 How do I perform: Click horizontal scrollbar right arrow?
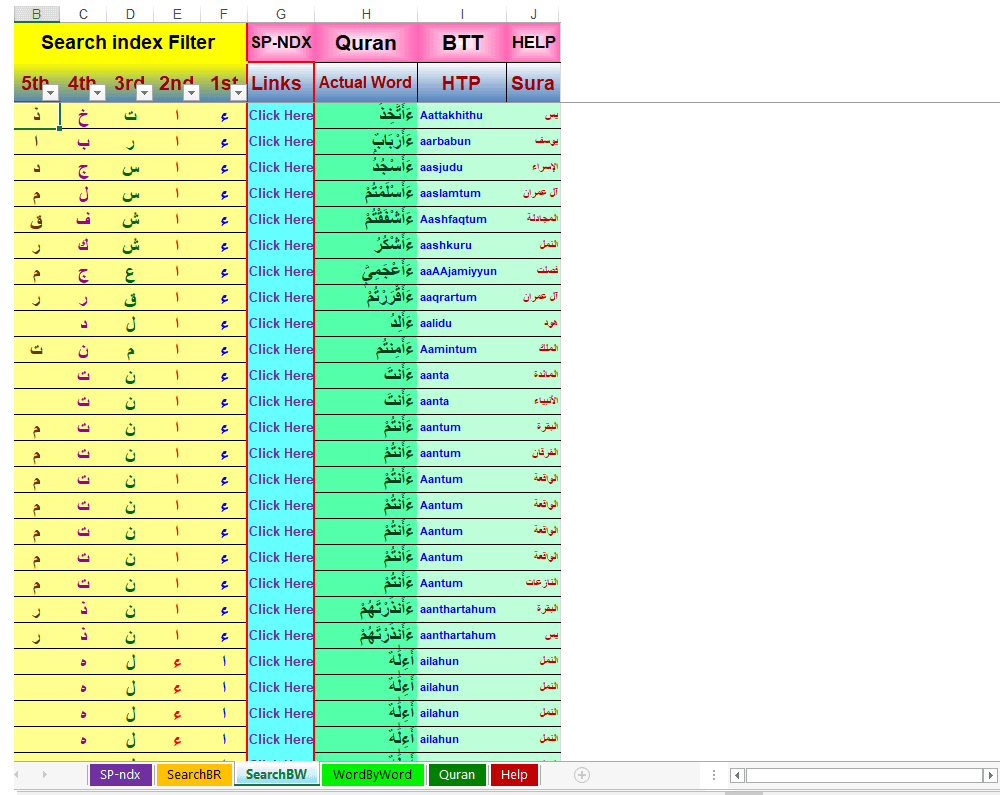[990, 775]
